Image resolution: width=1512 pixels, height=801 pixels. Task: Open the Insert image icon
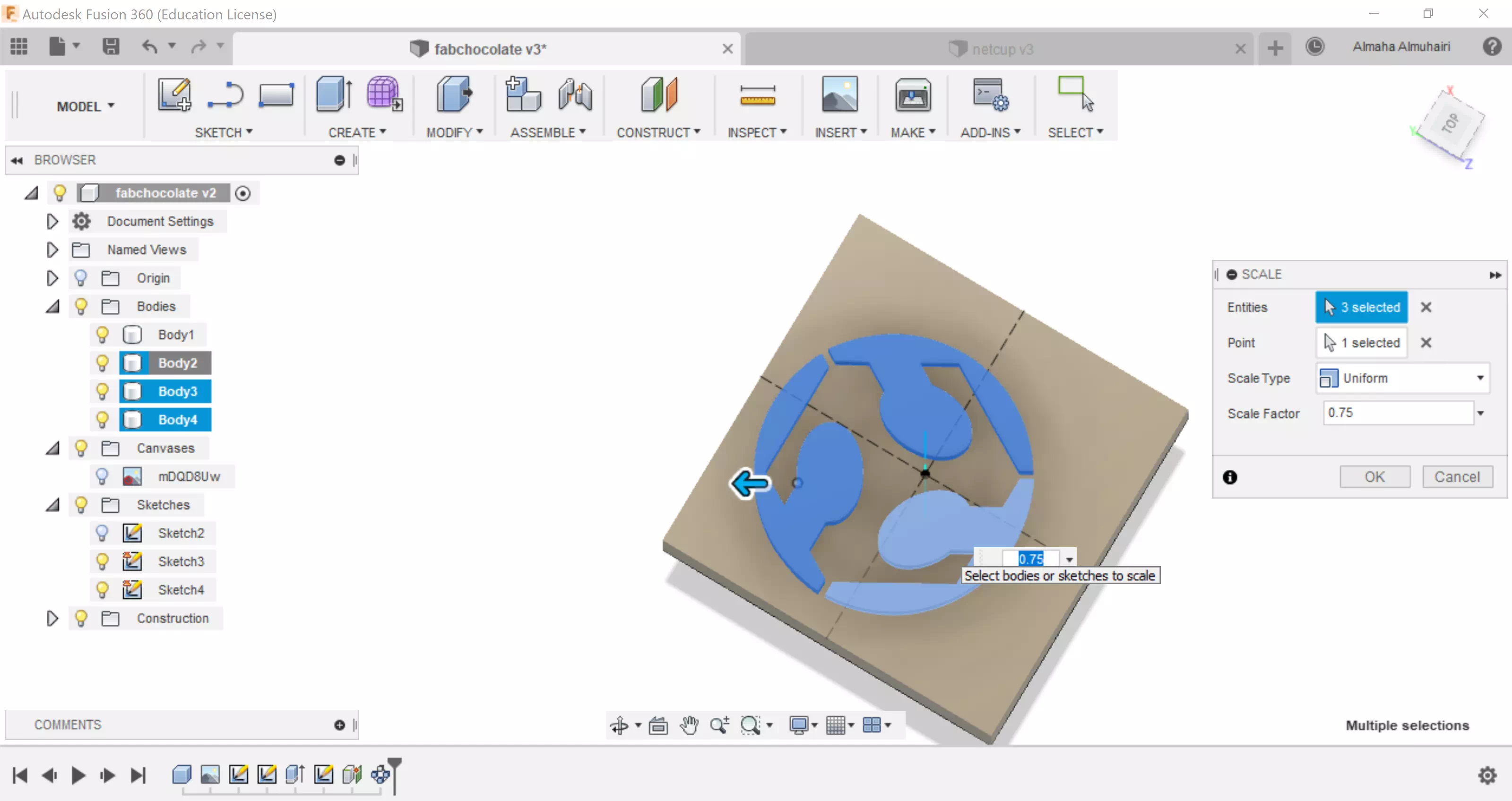839,95
